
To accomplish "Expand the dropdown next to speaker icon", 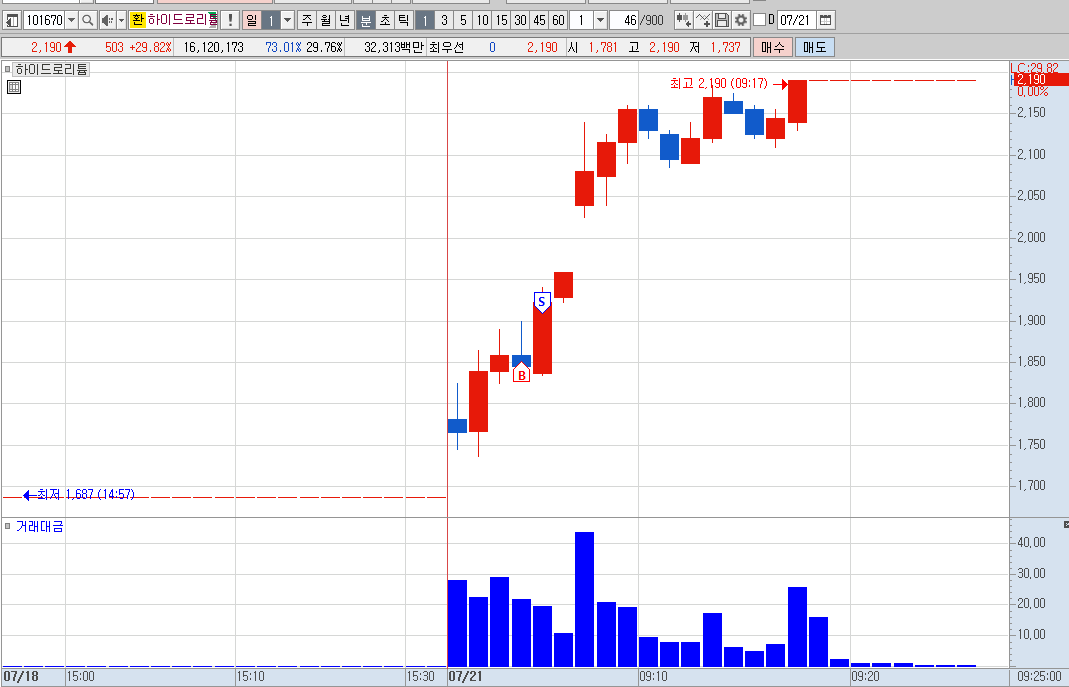I will (x=121, y=20).
